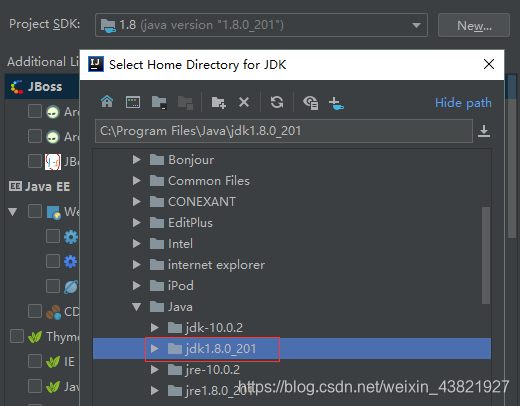Expand the Bonjour folder
The height and width of the screenshot is (406, 520).
[x=136, y=160]
